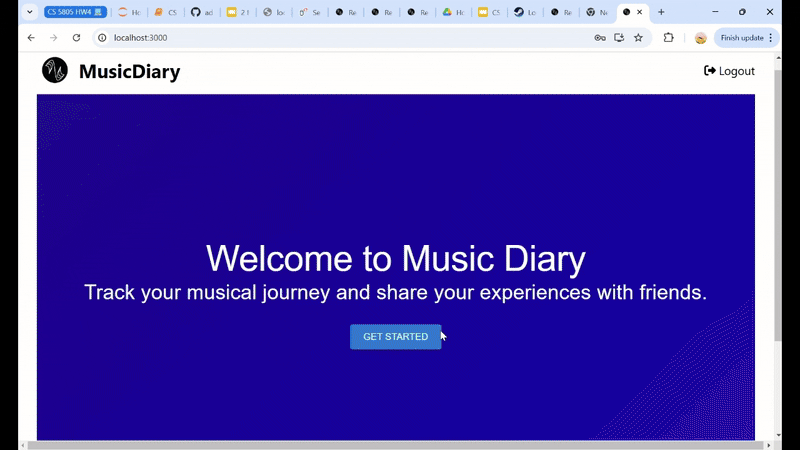Click the Logout link
Viewport: 800px width, 450px height.
[729, 71]
